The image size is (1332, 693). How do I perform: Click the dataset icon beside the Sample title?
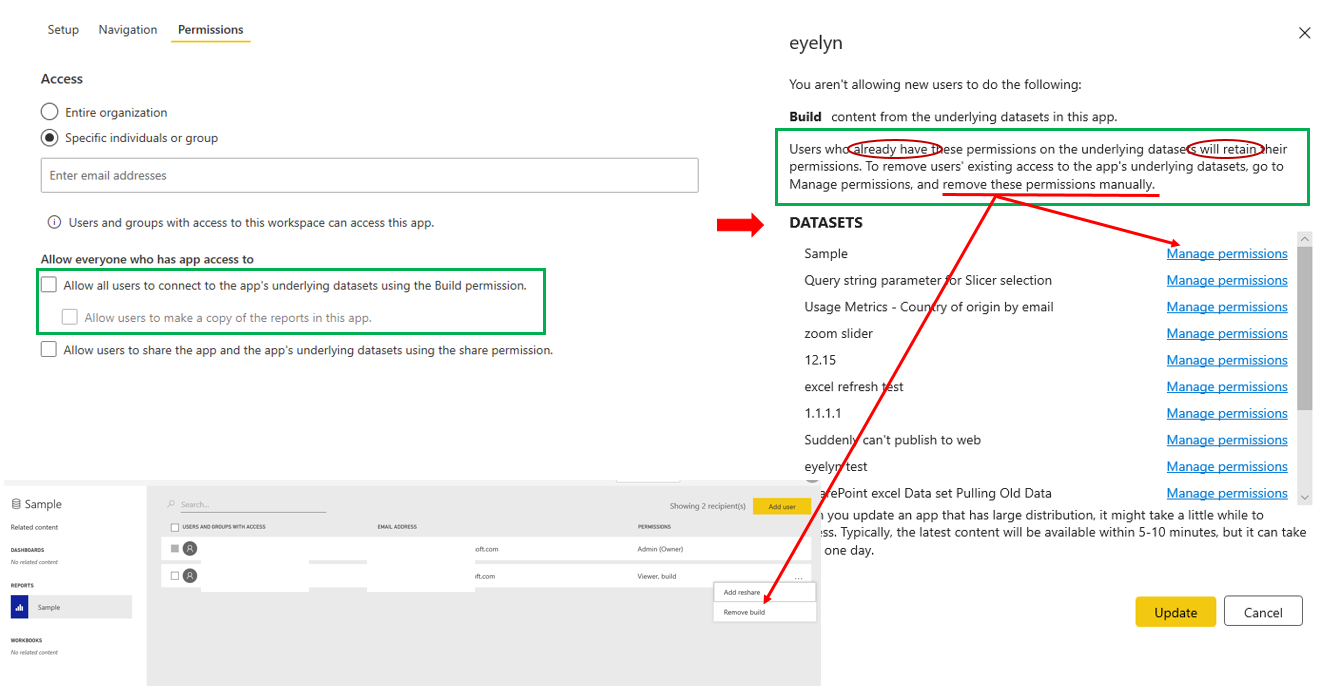[15, 505]
